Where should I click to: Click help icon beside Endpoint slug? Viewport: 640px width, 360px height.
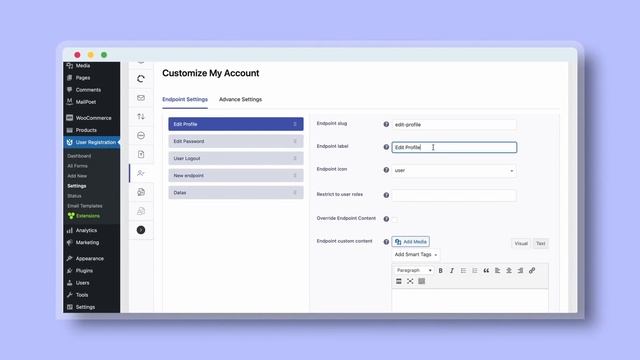(386, 124)
